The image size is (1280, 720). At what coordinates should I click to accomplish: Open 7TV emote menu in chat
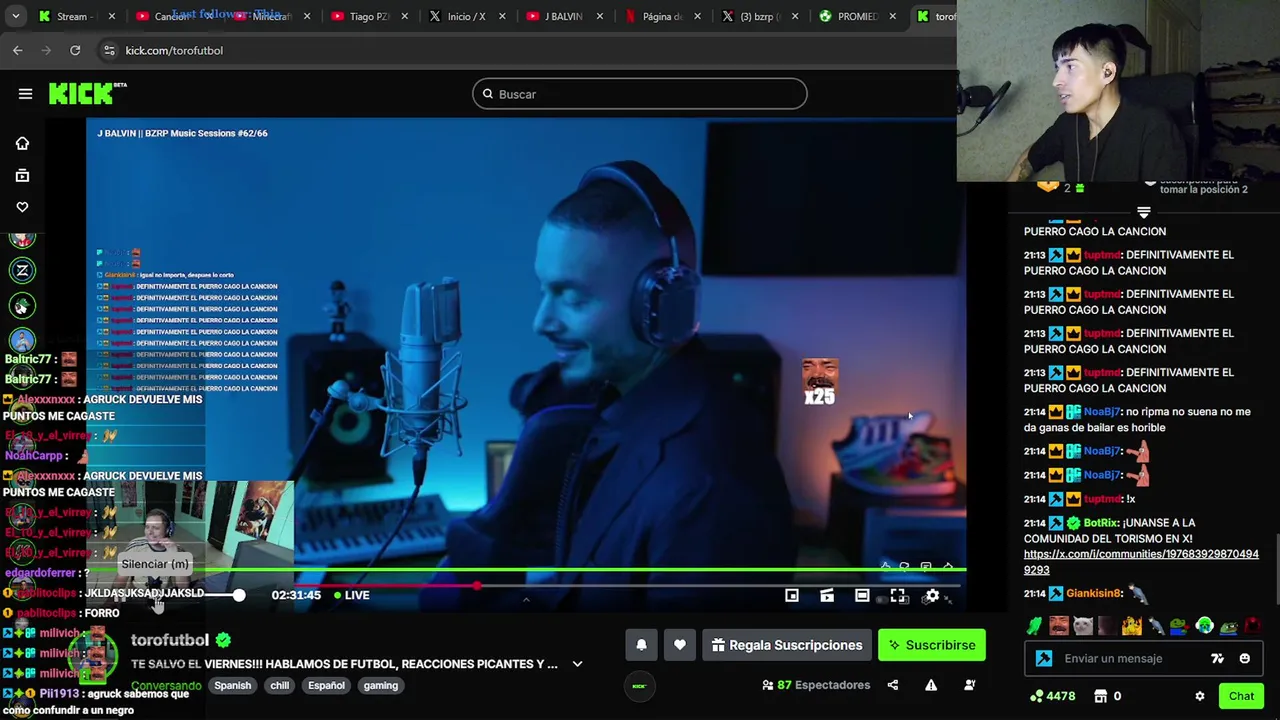(1217, 658)
